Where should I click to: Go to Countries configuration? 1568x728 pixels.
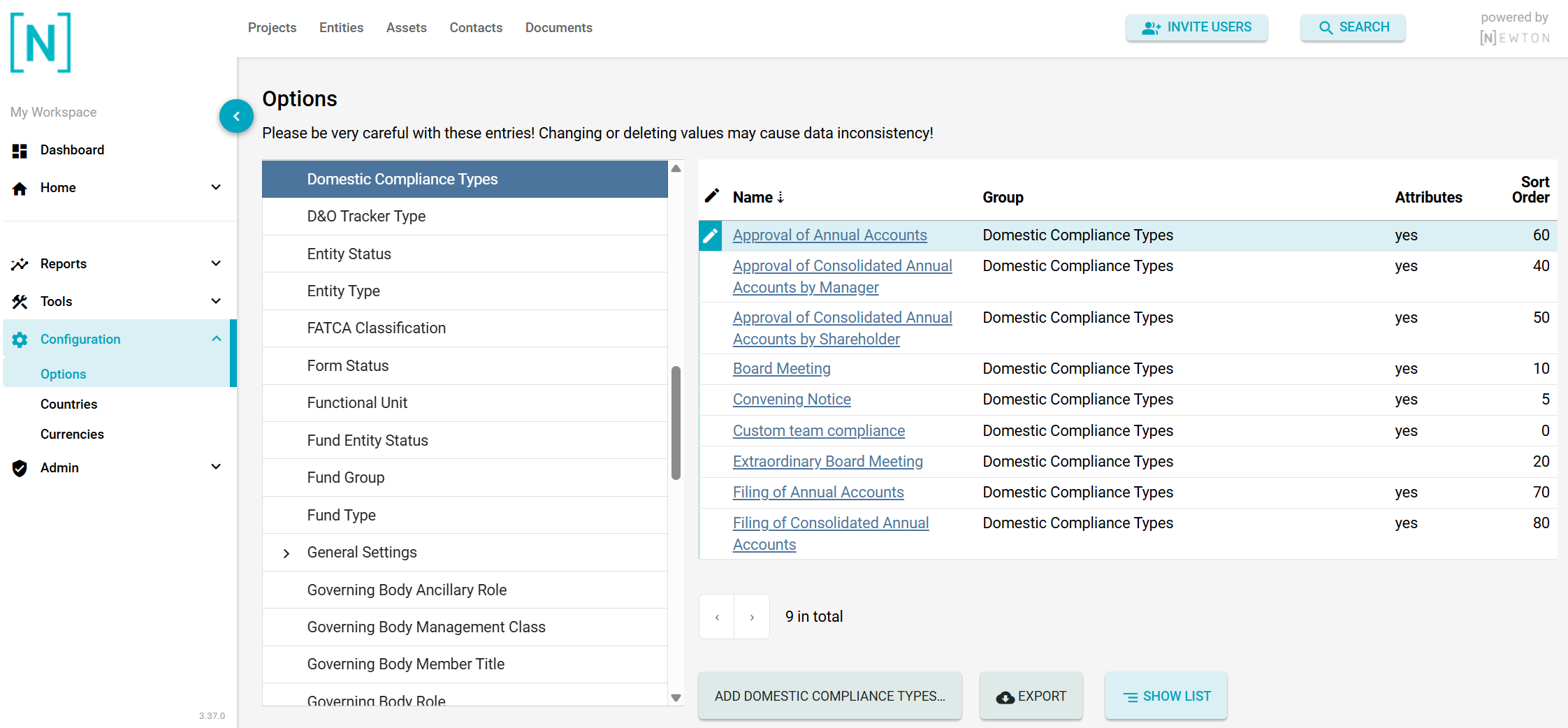pos(68,405)
